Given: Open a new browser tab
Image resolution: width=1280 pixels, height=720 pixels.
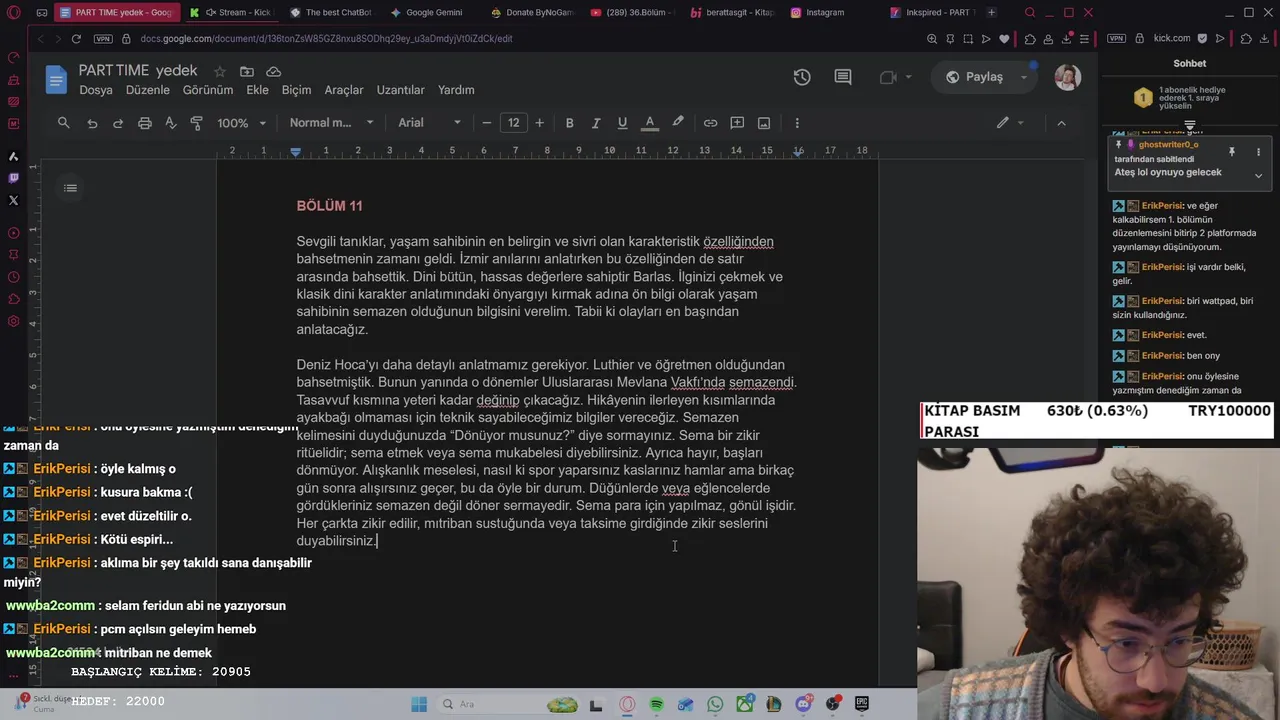Looking at the screenshot, I should tap(991, 12).
